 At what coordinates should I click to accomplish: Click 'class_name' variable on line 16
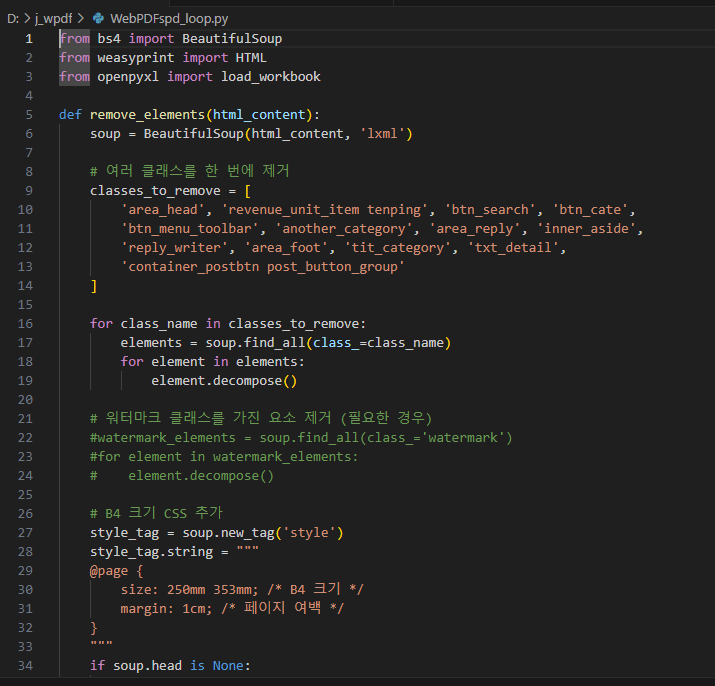point(159,324)
